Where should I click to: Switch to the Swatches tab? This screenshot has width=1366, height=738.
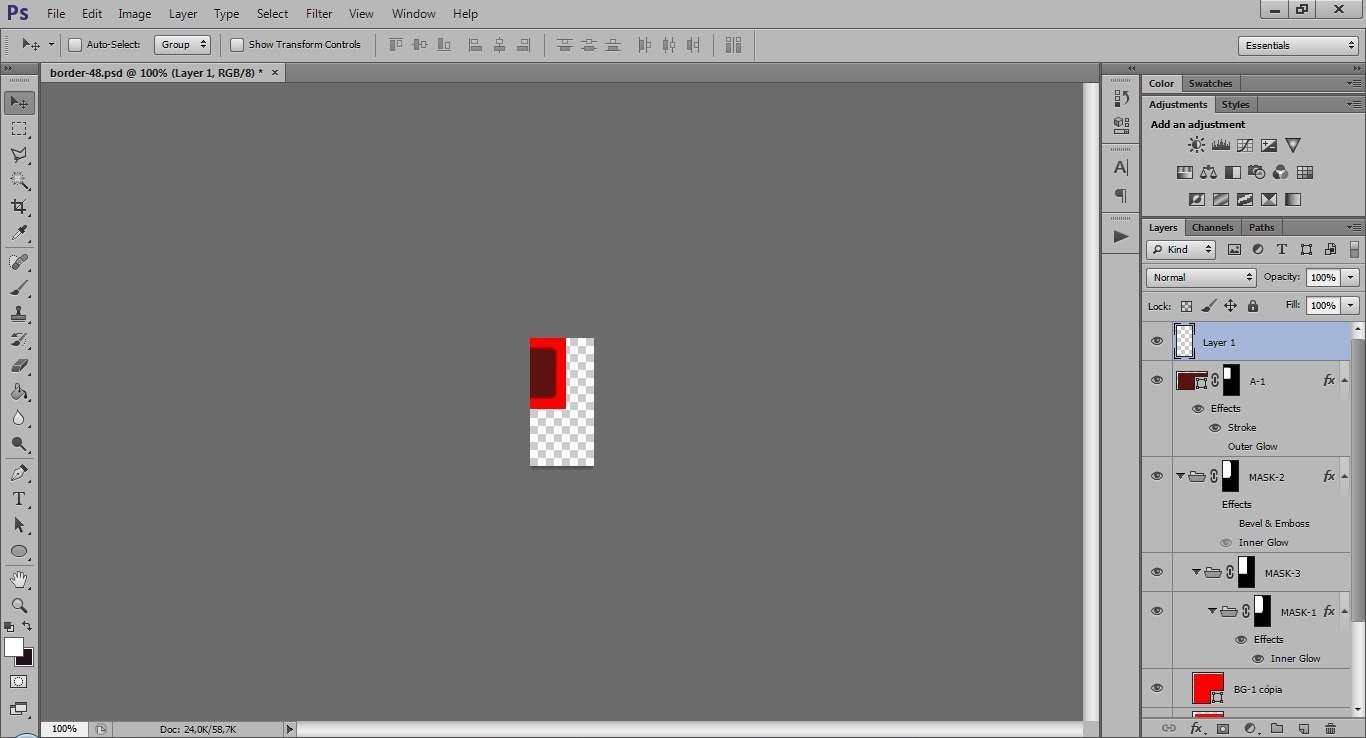pyautogui.click(x=1210, y=84)
